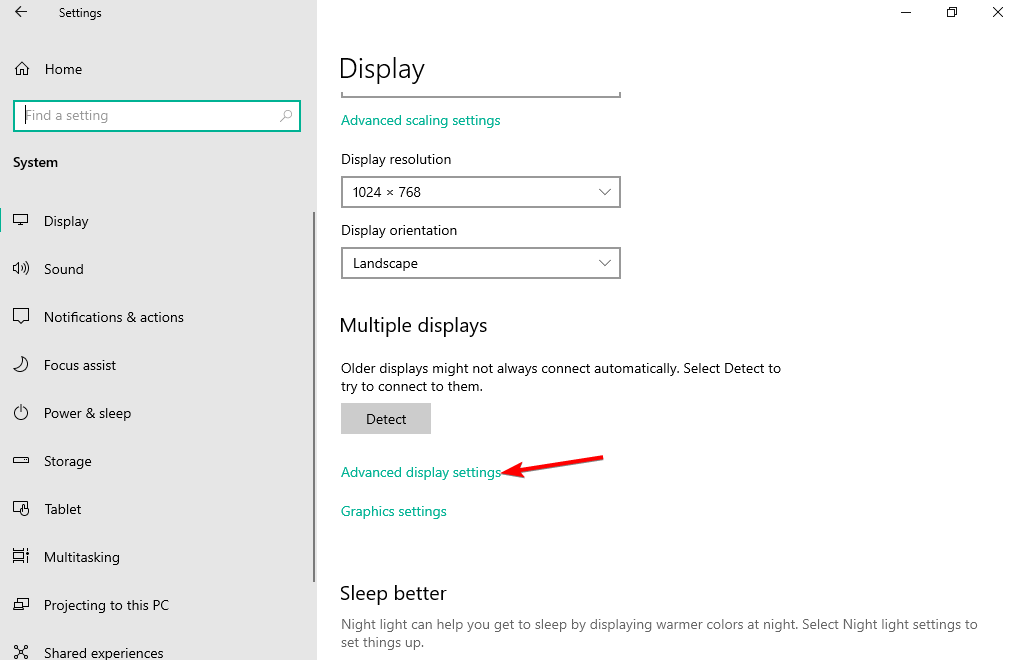Click the Shared experiences icon
This screenshot has width=1016, height=660.
(x=21, y=652)
